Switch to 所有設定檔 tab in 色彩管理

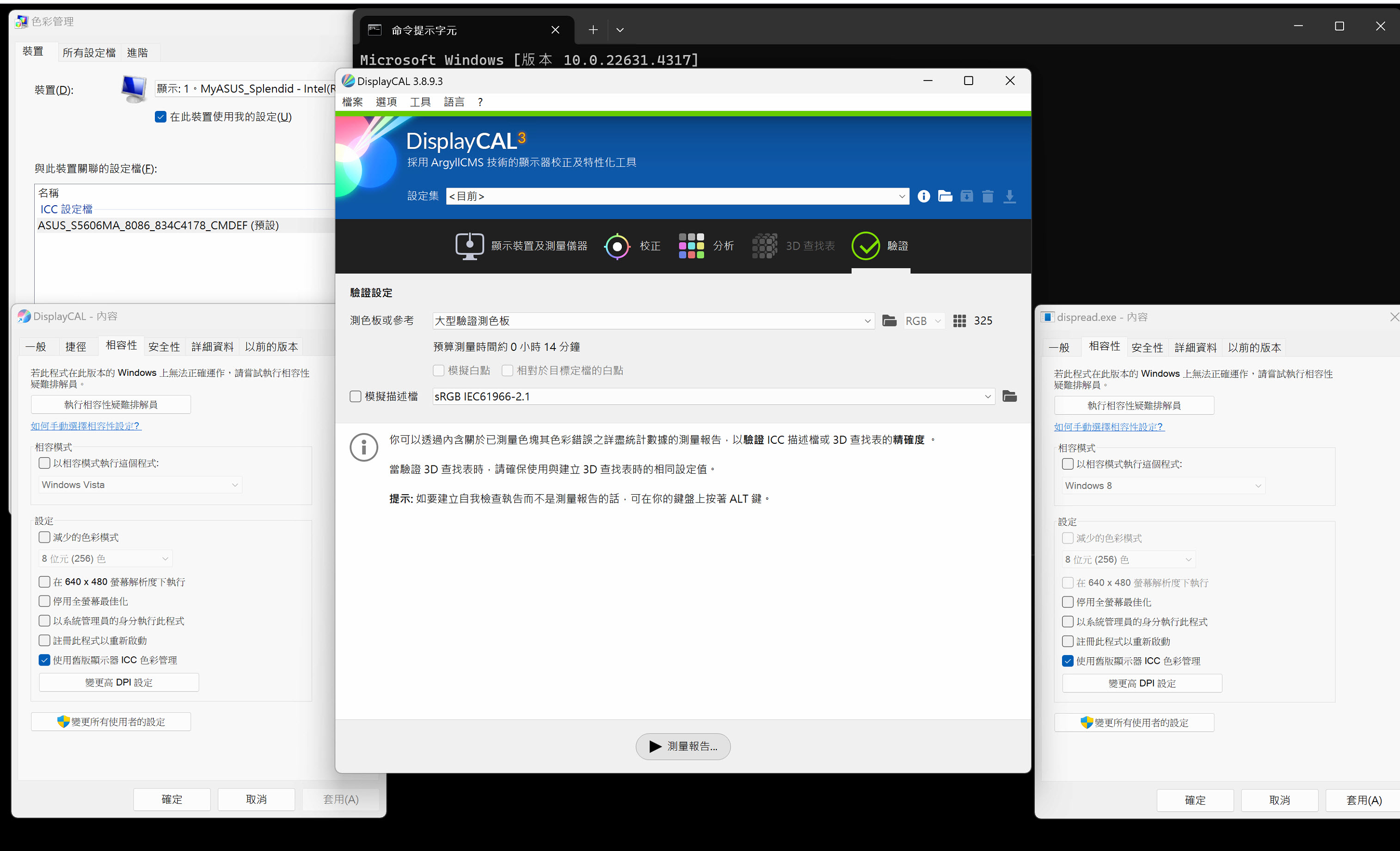click(89, 52)
